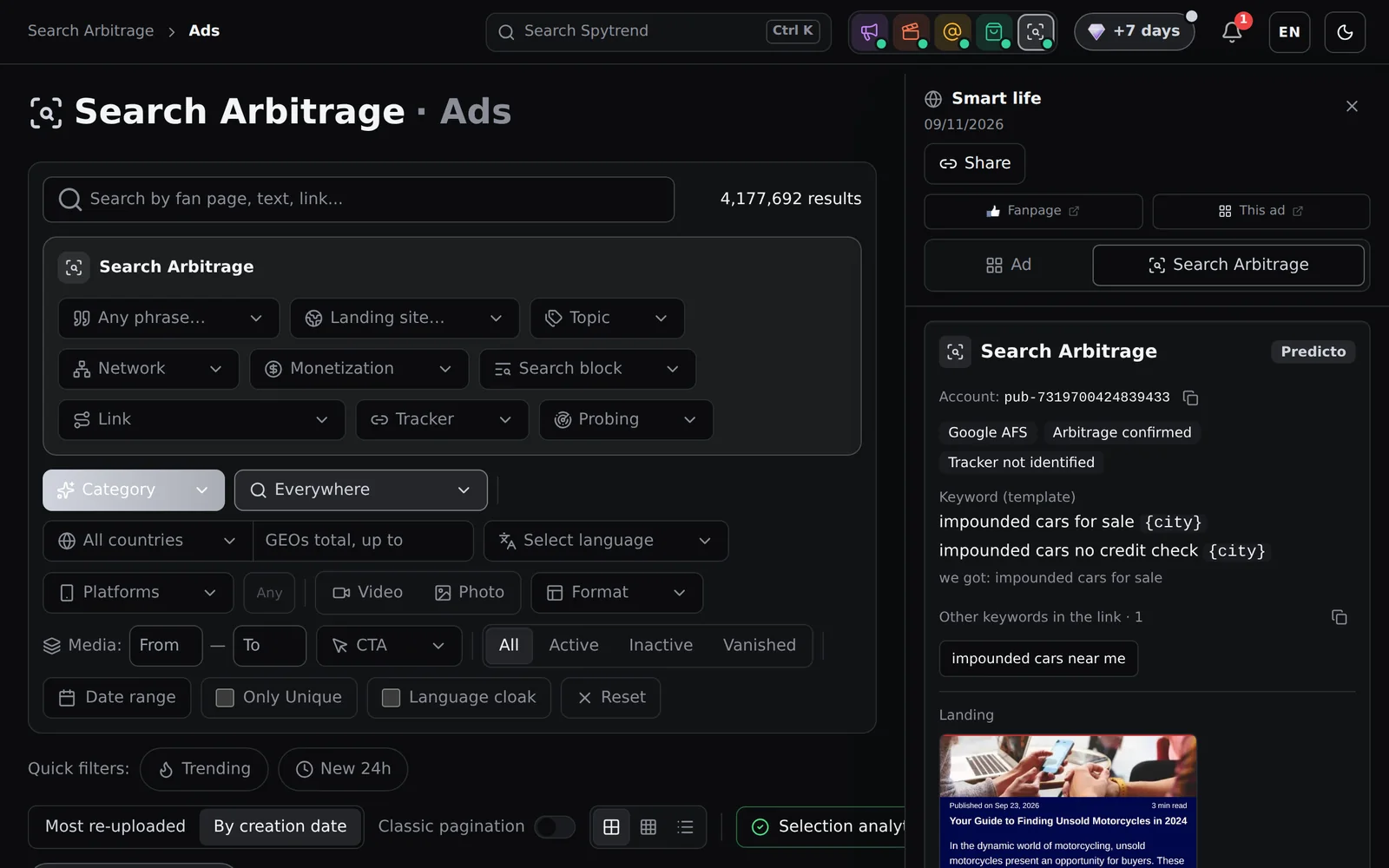Screen dimensions: 1389x868
Task: Expand the Search block dropdown
Action: (x=587, y=369)
